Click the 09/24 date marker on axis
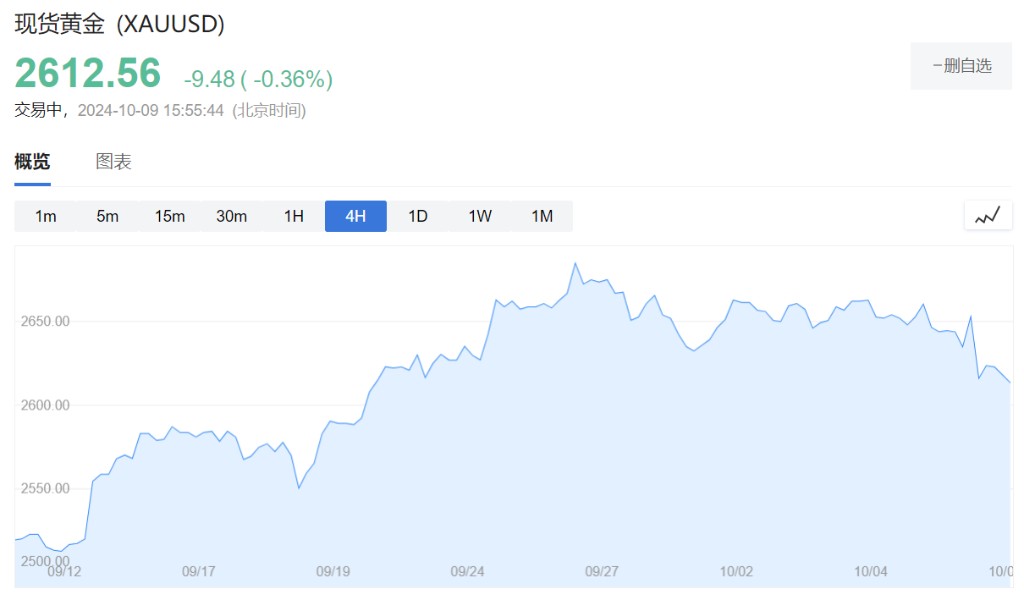1024x598 pixels. pos(468,572)
